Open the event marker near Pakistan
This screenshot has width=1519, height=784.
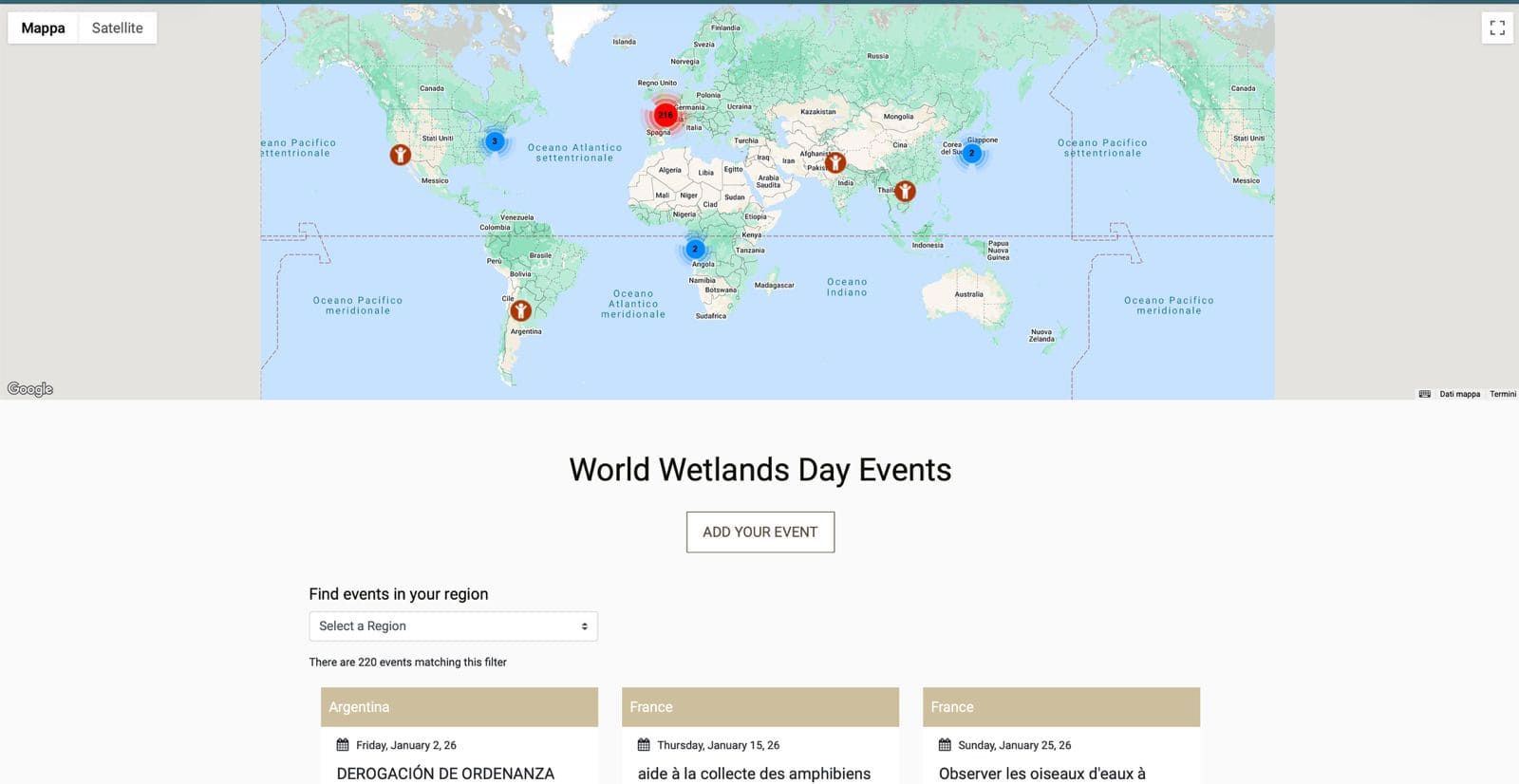pyautogui.click(x=835, y=162)
